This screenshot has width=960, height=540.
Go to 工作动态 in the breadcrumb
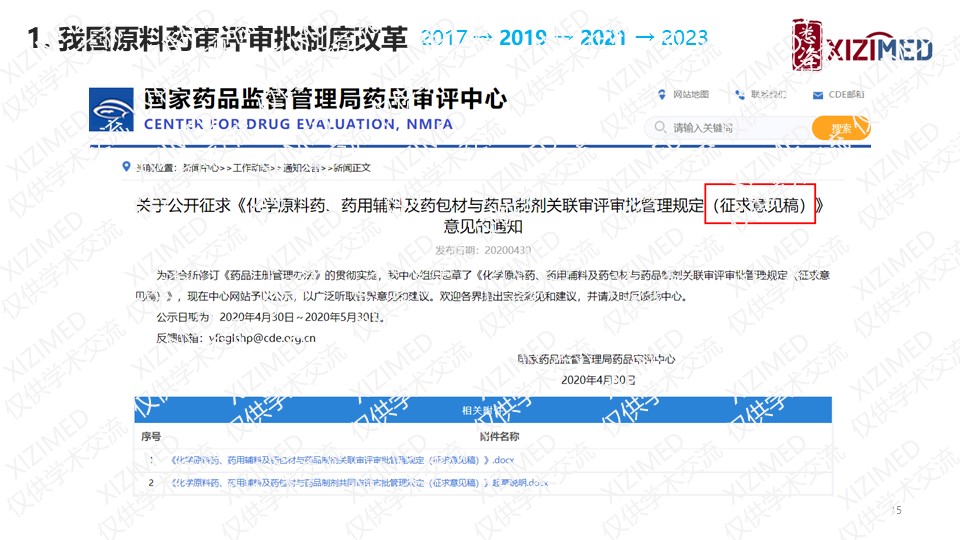pos(250,166)
